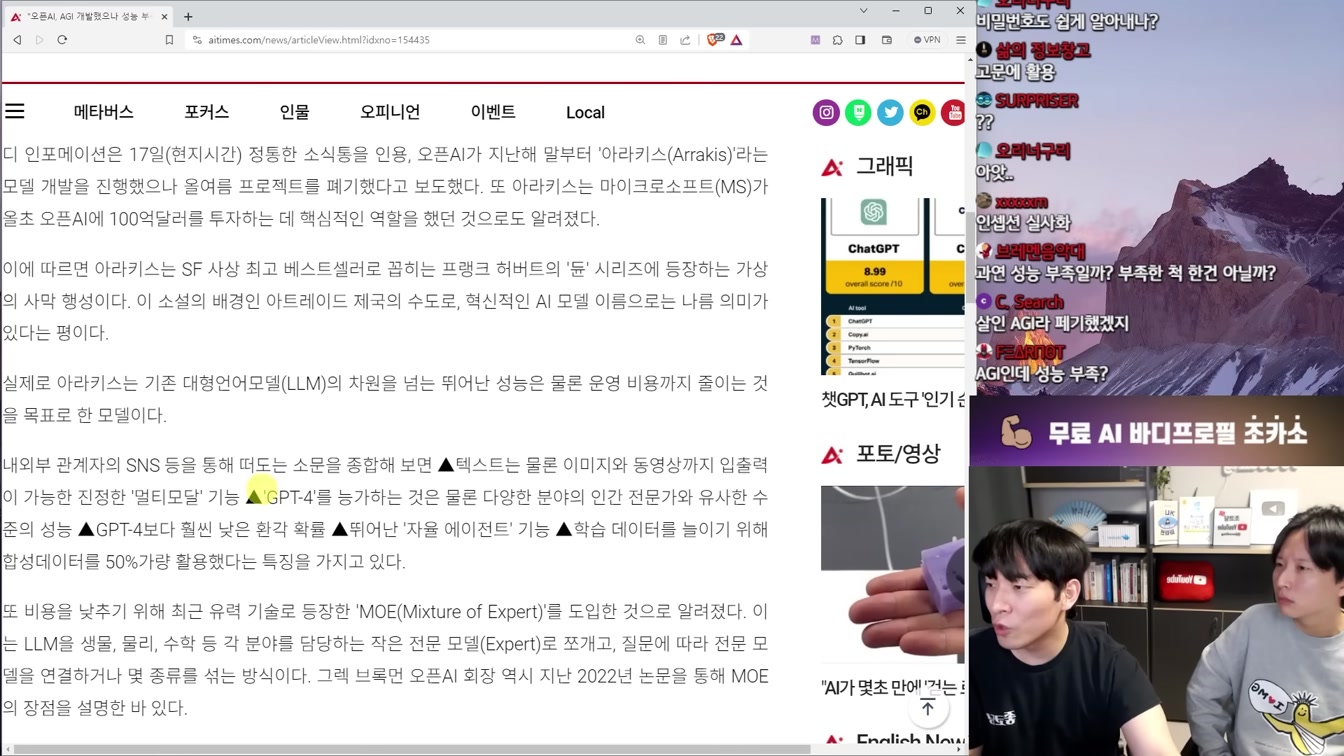
Task: Click the red YouTube icon
Action: click(953, 112)
